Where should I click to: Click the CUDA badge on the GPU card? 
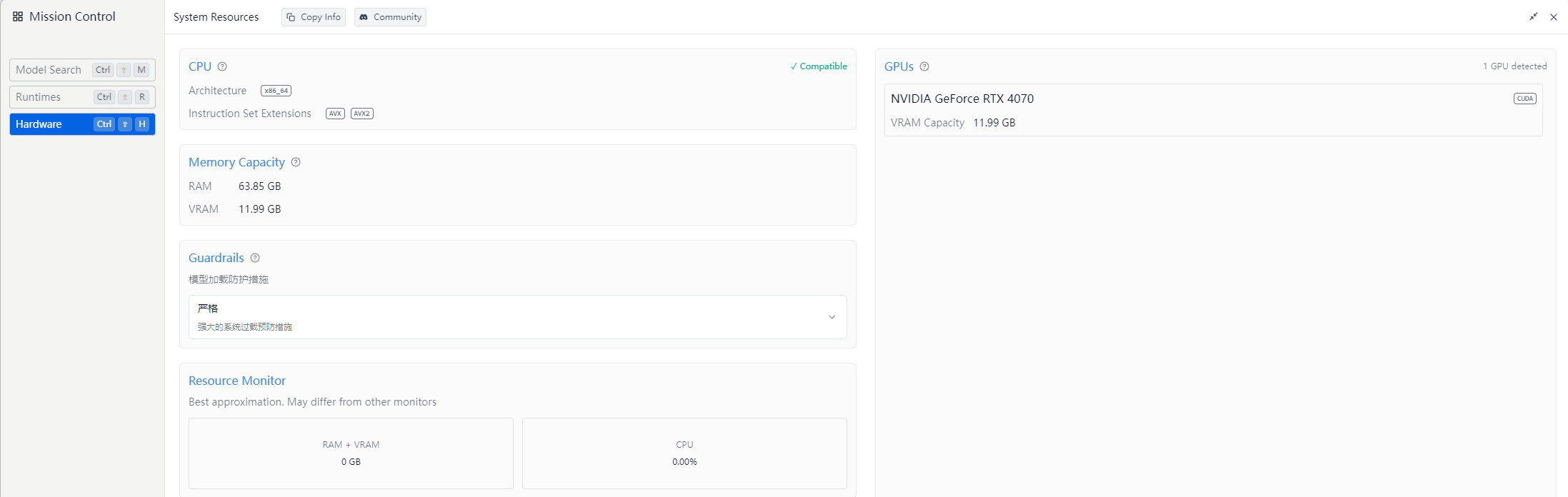pyautogui.click(x=1524, y=99)
